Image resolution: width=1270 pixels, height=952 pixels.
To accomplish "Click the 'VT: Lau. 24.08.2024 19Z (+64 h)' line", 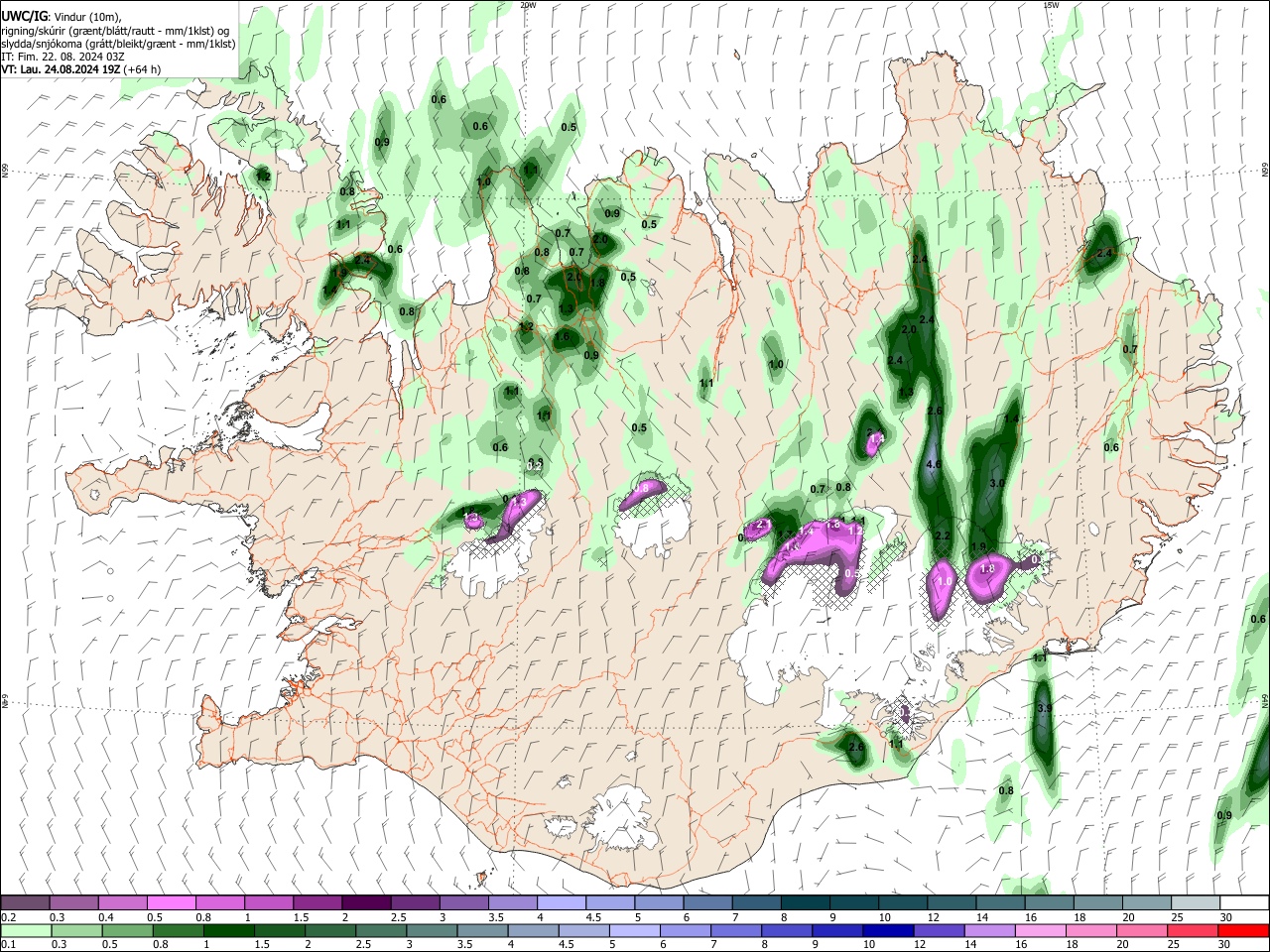I will pyautogui.click(x=81, y=69).
